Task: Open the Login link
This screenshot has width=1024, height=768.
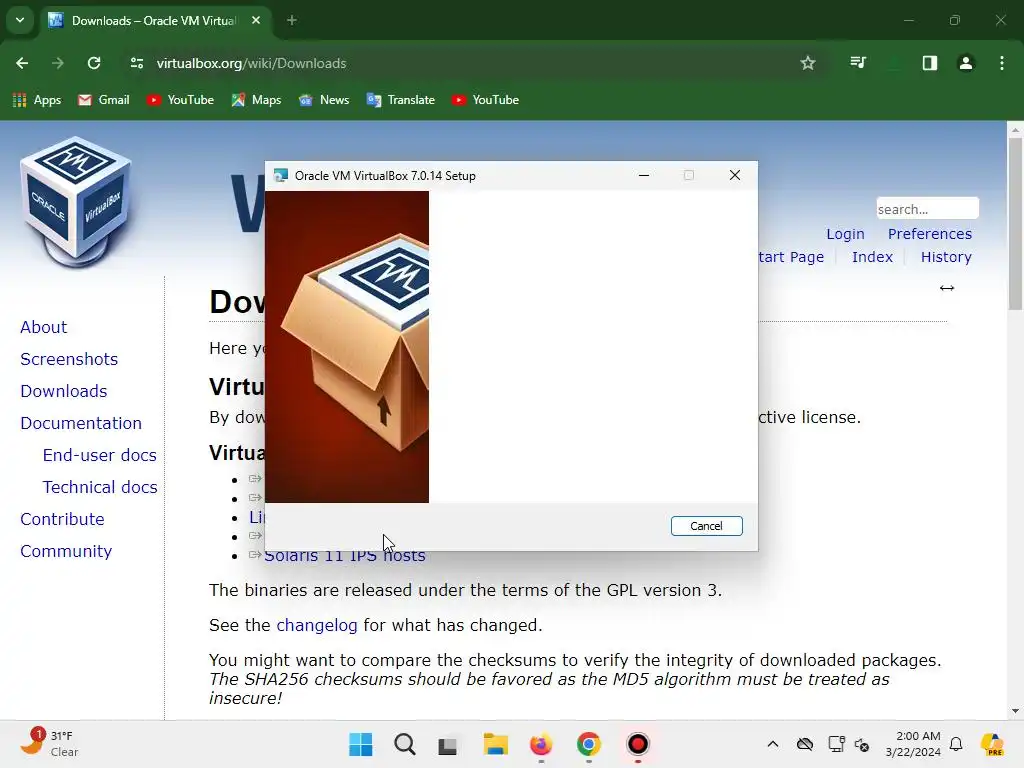Action: point(845,234)
